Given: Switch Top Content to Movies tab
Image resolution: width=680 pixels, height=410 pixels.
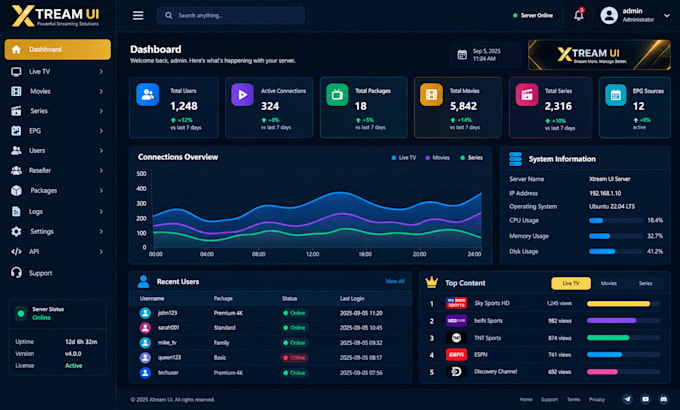Looking at the screenshot, I should click(x=608, y=283).
